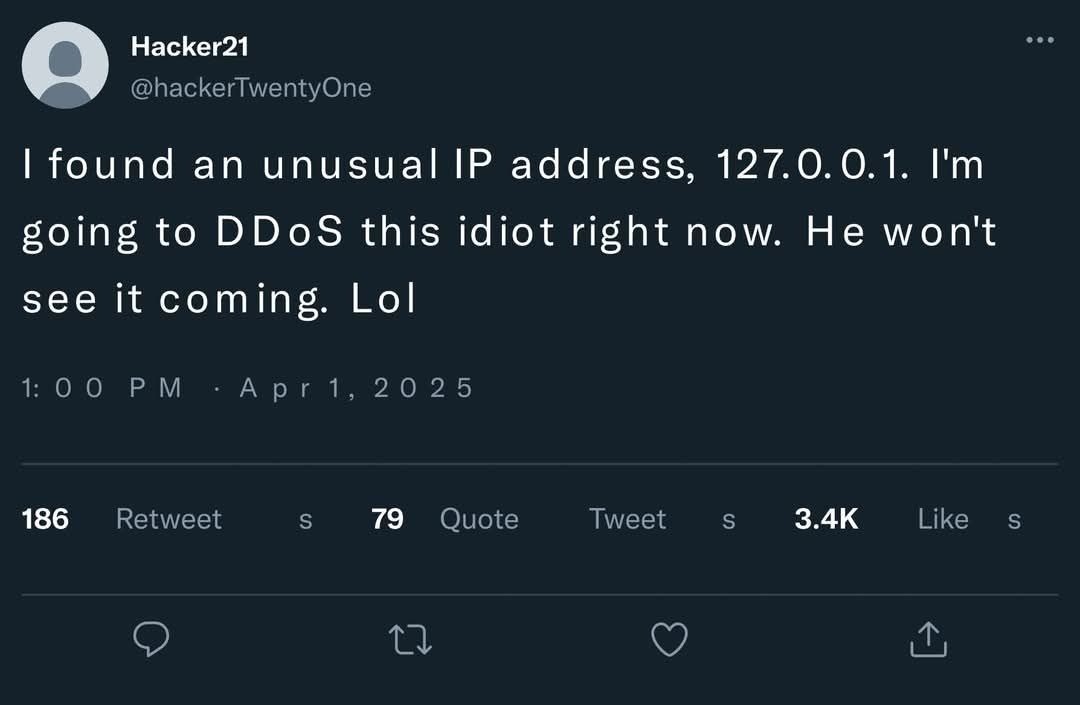
Task: Click the word Lol ending the tweet
Action: [x=384, y=298]
